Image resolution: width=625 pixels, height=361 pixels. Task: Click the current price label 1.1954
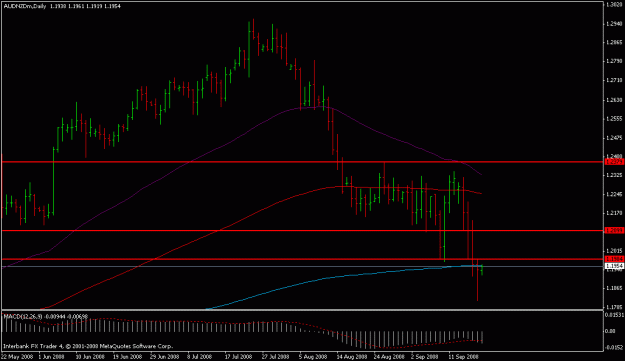[614, 266]
